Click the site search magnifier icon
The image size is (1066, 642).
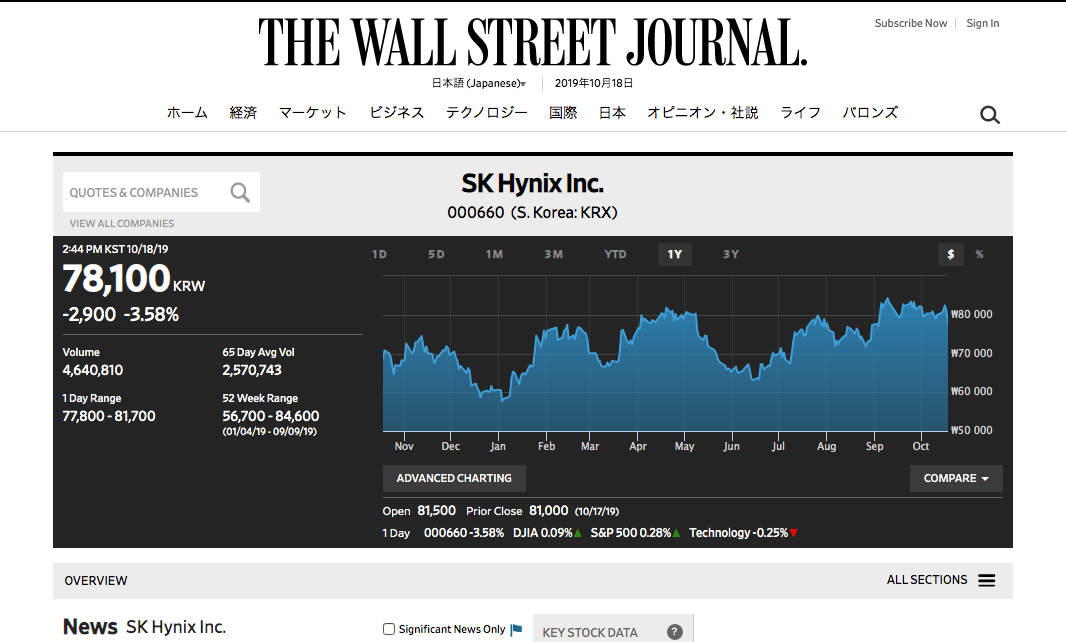pyautogui.click(x=990, y=115)
